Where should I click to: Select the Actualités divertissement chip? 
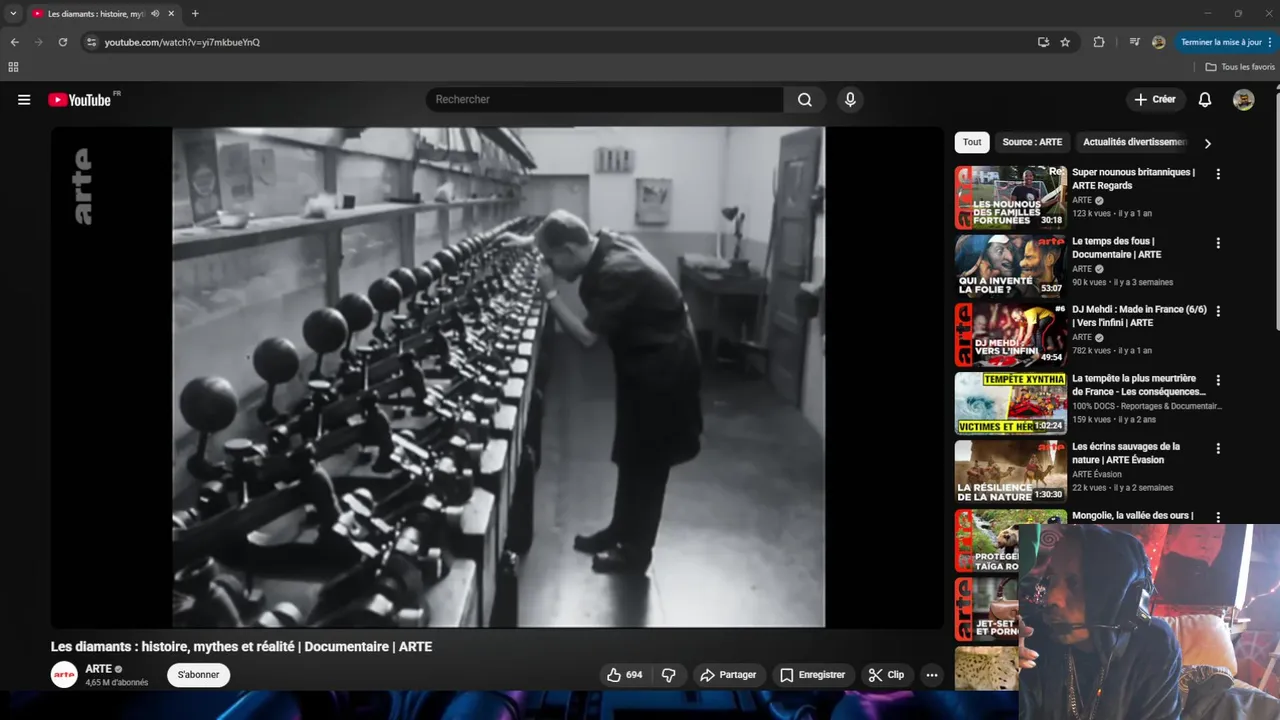click(x=1134, y=142)
